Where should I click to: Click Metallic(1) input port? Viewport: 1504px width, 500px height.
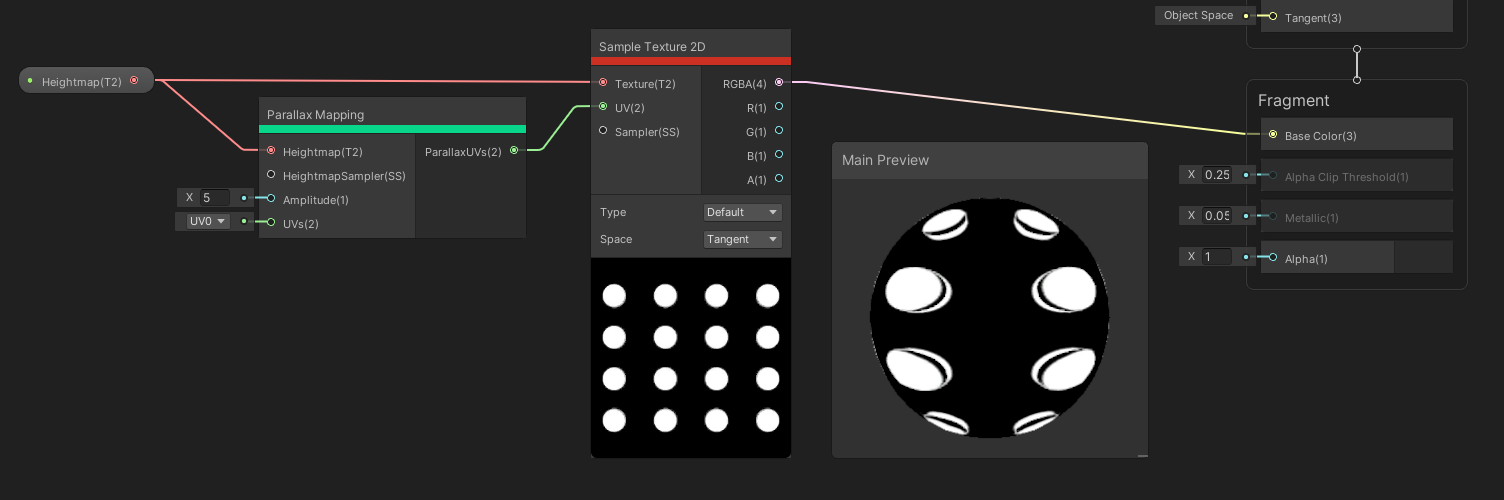tap(1273, 217)
